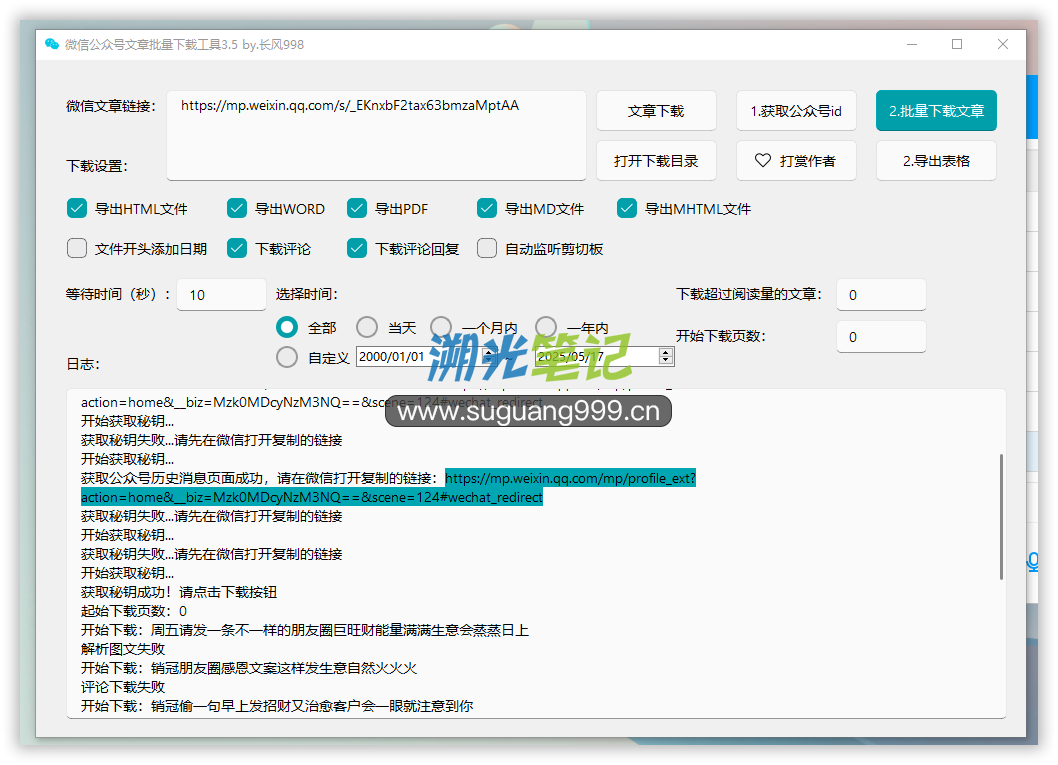
Task: Select the 自定义 date range radio
Action: pos(287,357)
